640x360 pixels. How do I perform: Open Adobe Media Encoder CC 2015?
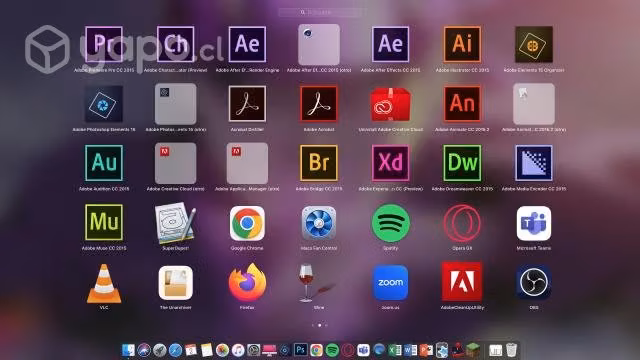click(534, 163)
